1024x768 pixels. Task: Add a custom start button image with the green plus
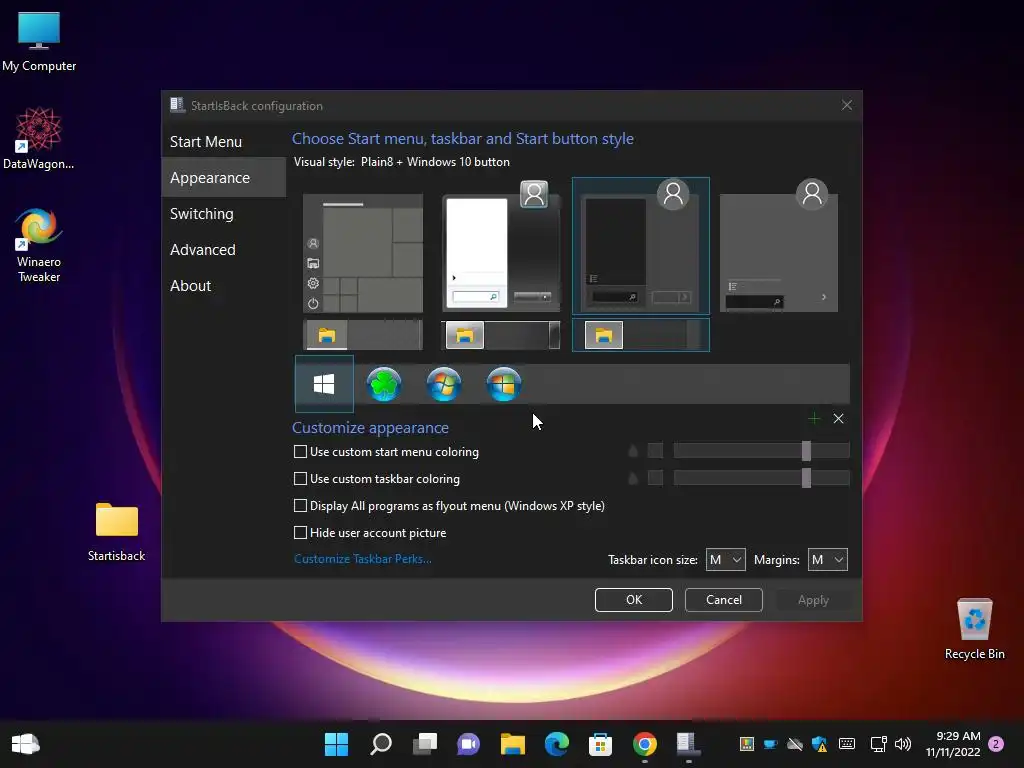tap(814, 419)
